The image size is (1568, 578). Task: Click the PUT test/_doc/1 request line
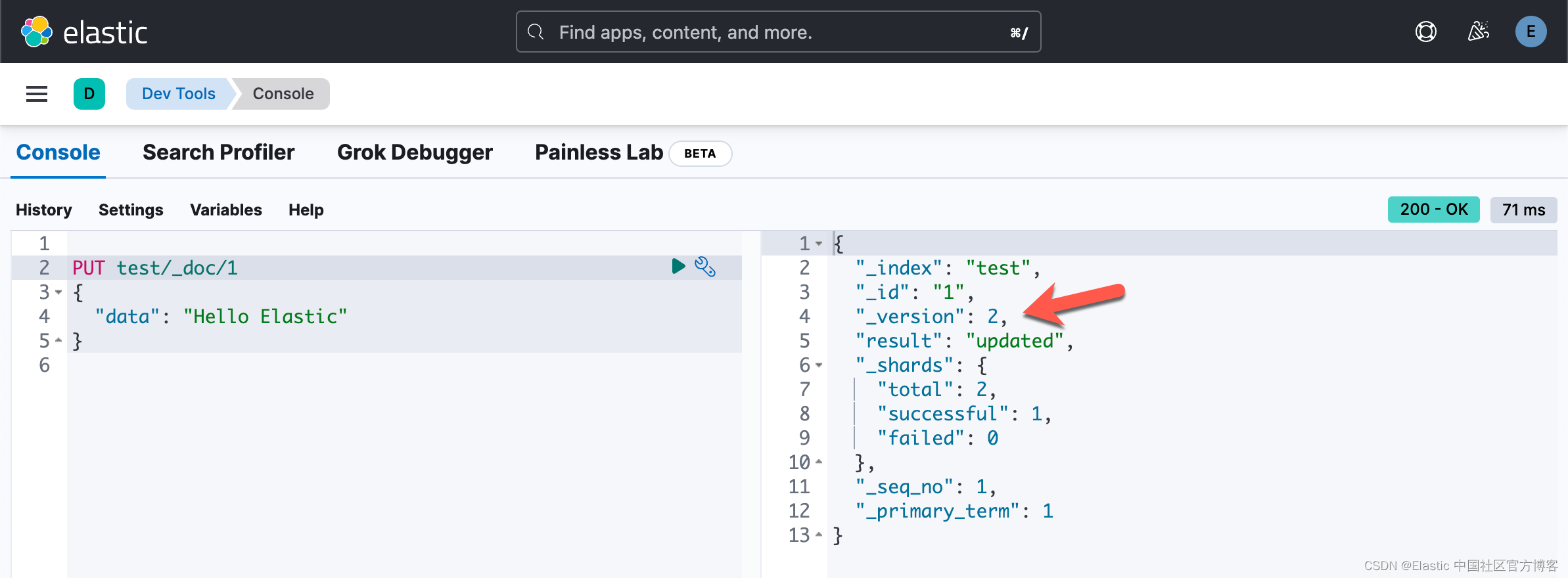coord(155,268)
